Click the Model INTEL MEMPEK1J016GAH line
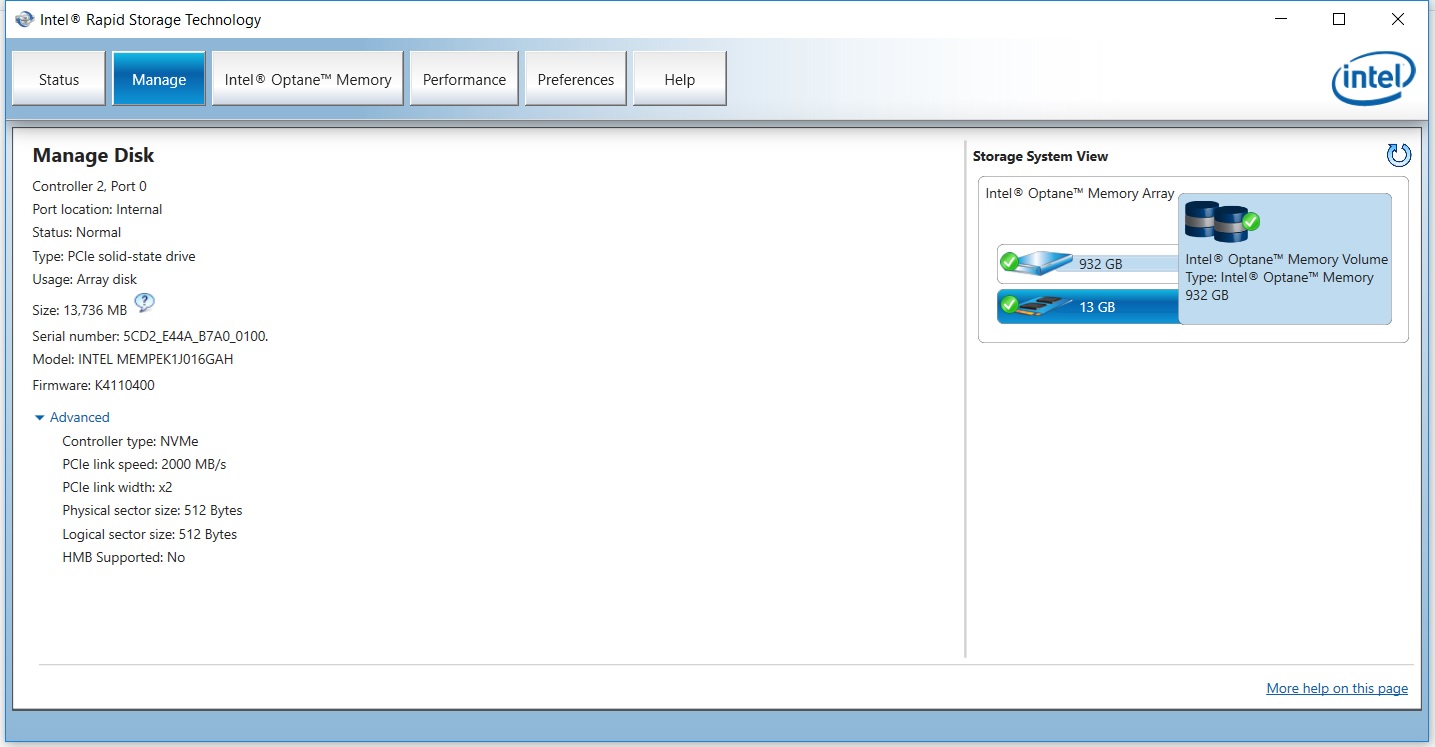Image resolution: width=1435 pixels, height=747 pixels. [x=133, y=359]
